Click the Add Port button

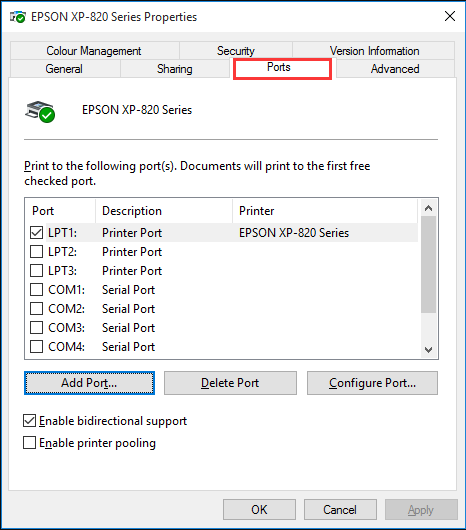pyautogui.click(x=90, y=383)
